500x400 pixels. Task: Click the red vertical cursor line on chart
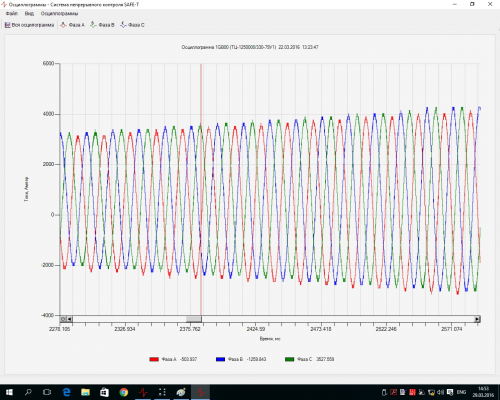pos(201,190)
